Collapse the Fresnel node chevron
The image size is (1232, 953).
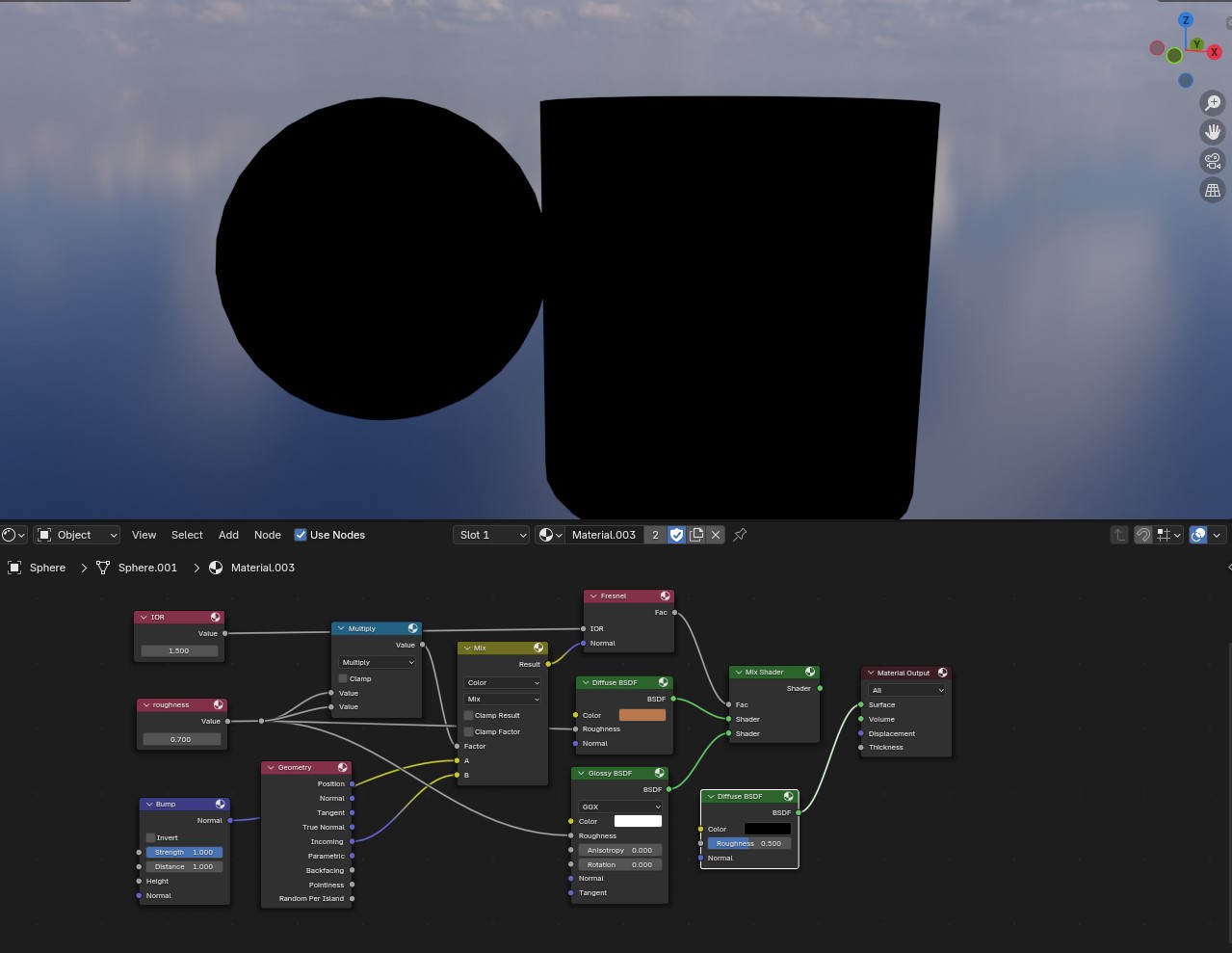pos(593,596)
